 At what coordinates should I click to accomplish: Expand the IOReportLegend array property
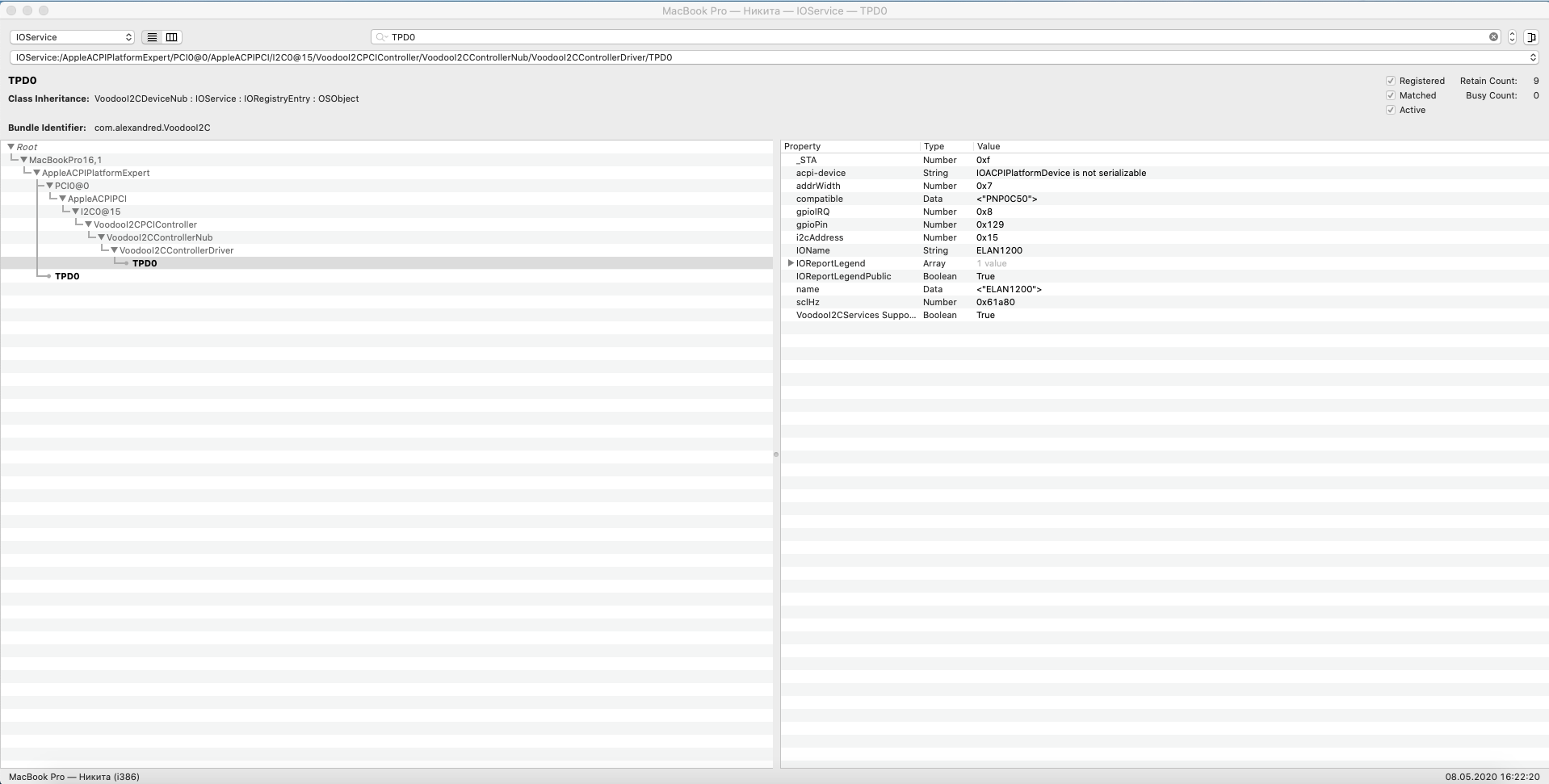pos(790,263)
